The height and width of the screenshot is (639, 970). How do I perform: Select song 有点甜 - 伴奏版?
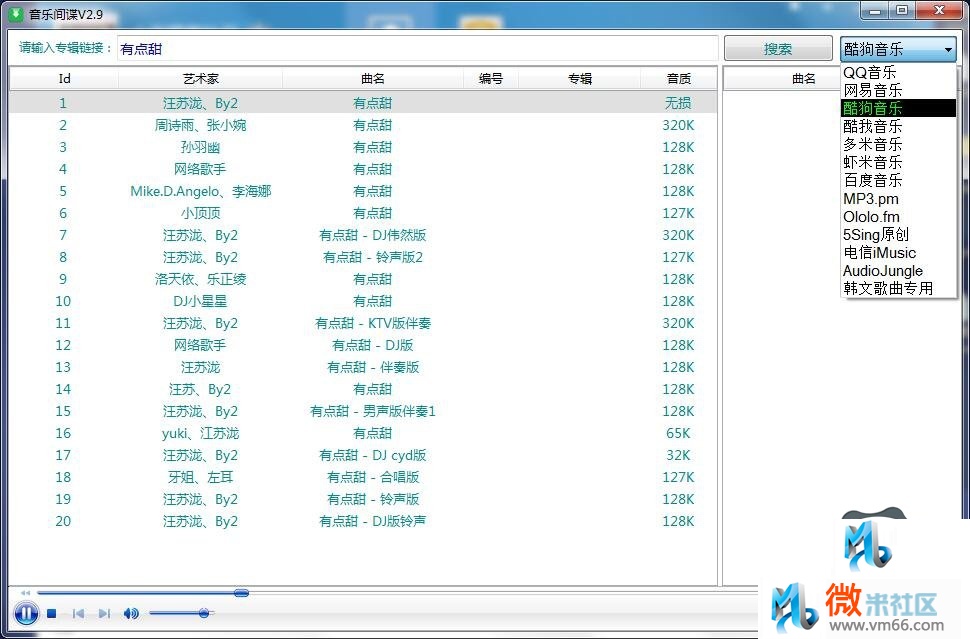372,367
